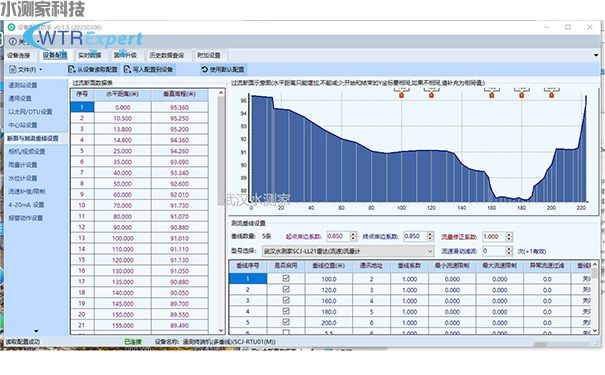Click the circular reset icon beside 使用默认配置
The width and height of the screenshot is (605, 375).
pyautogui.click(x=204, y=69)
